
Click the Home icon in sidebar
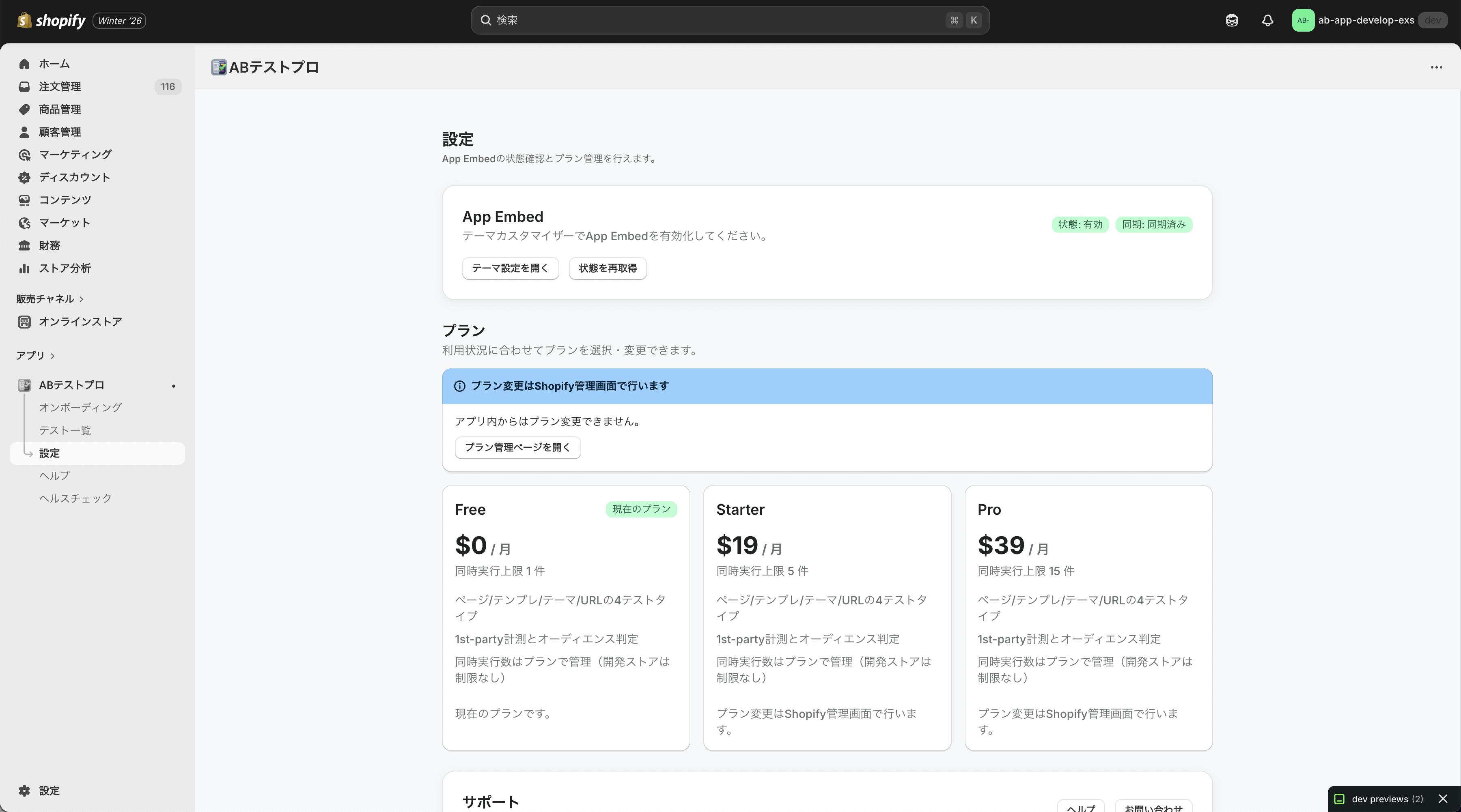pyautogui.click(x=24, y=64)
